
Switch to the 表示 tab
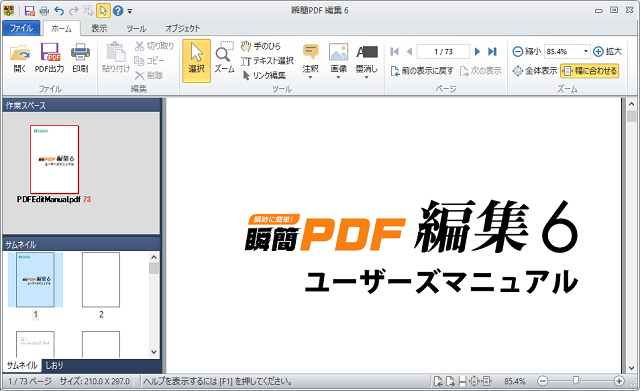99,28
